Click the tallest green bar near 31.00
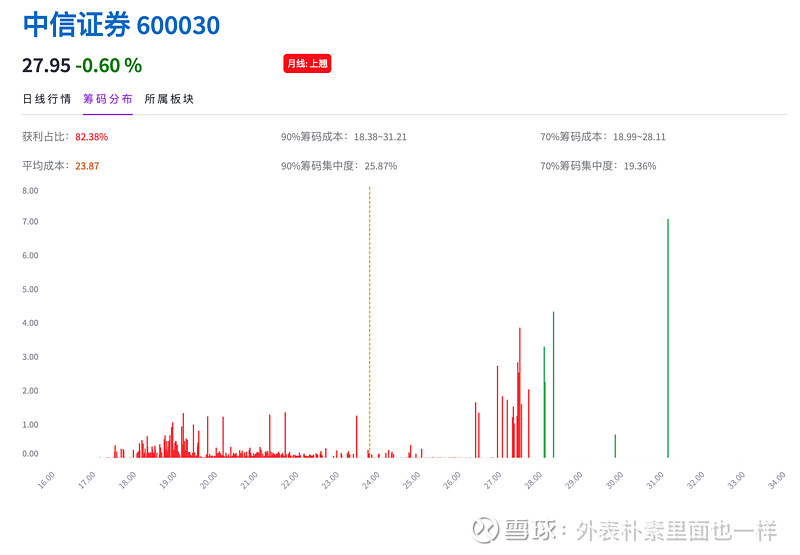 click(668, 338)
